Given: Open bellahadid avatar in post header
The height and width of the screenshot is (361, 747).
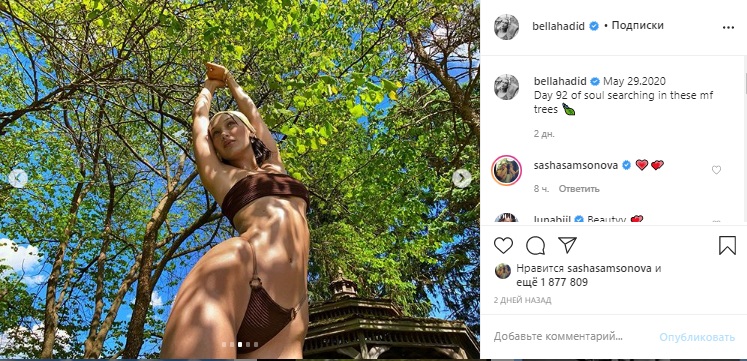Looking at the screenshot, I should [506, 27].
